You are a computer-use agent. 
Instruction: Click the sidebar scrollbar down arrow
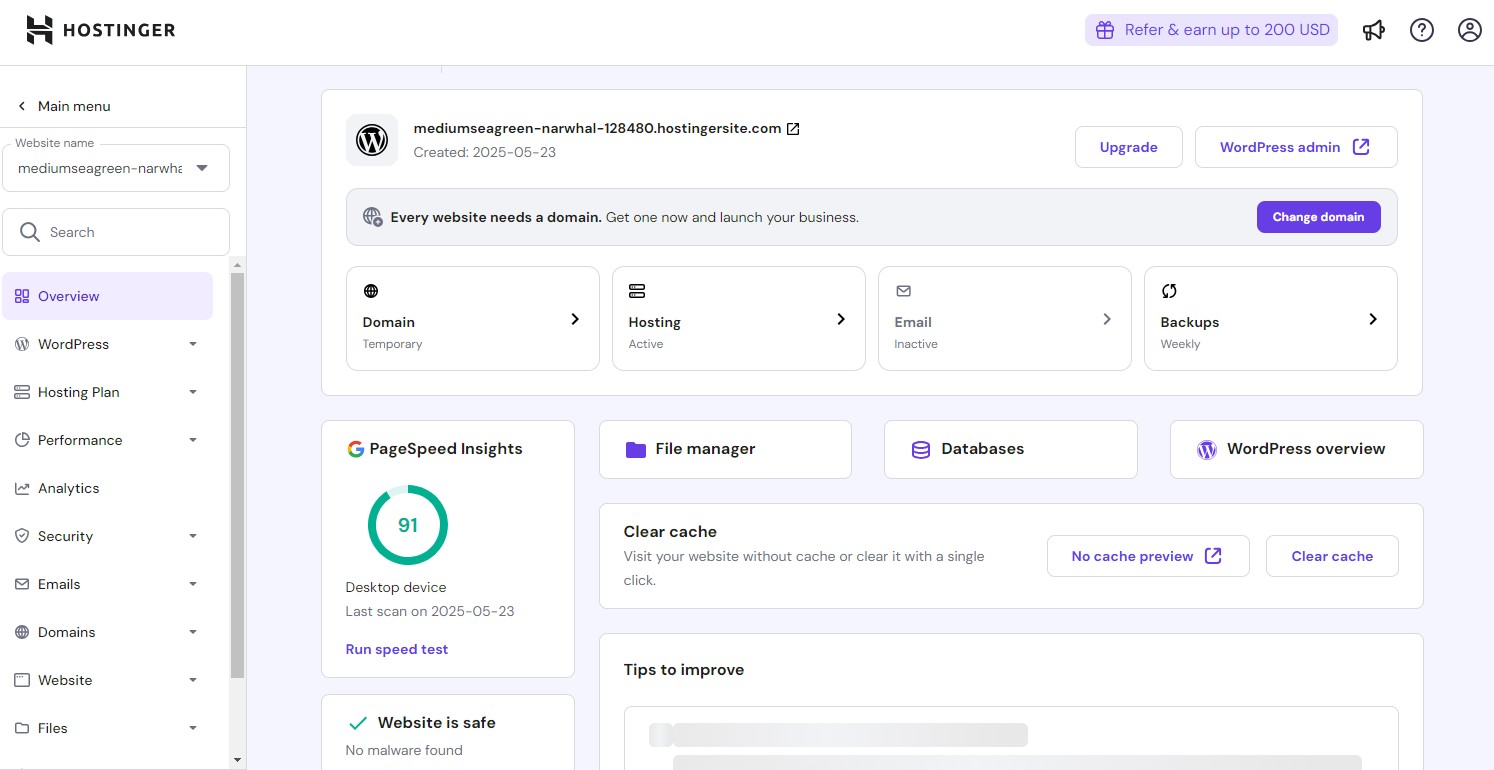[237, 761]
